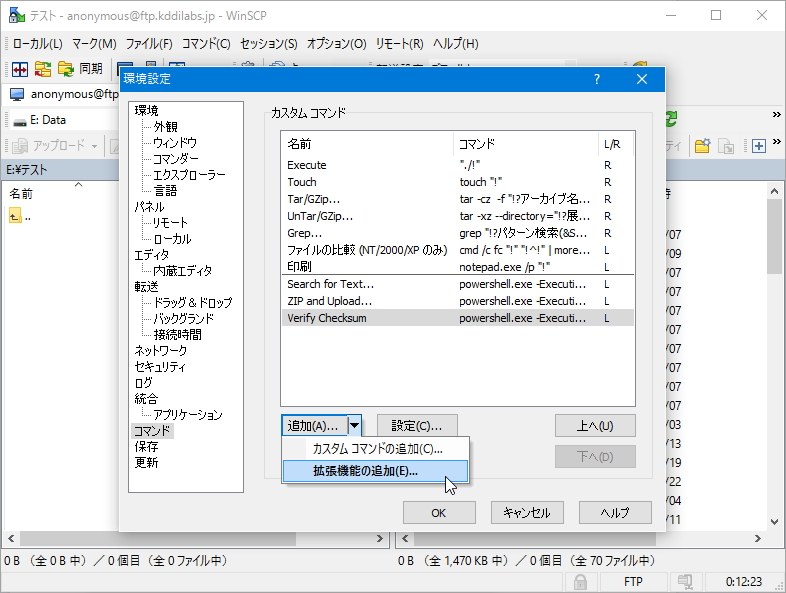The width and height of the screenshot is (786, 593).
Task: Open the マーク(M) menu
Action: click(94, 44)
